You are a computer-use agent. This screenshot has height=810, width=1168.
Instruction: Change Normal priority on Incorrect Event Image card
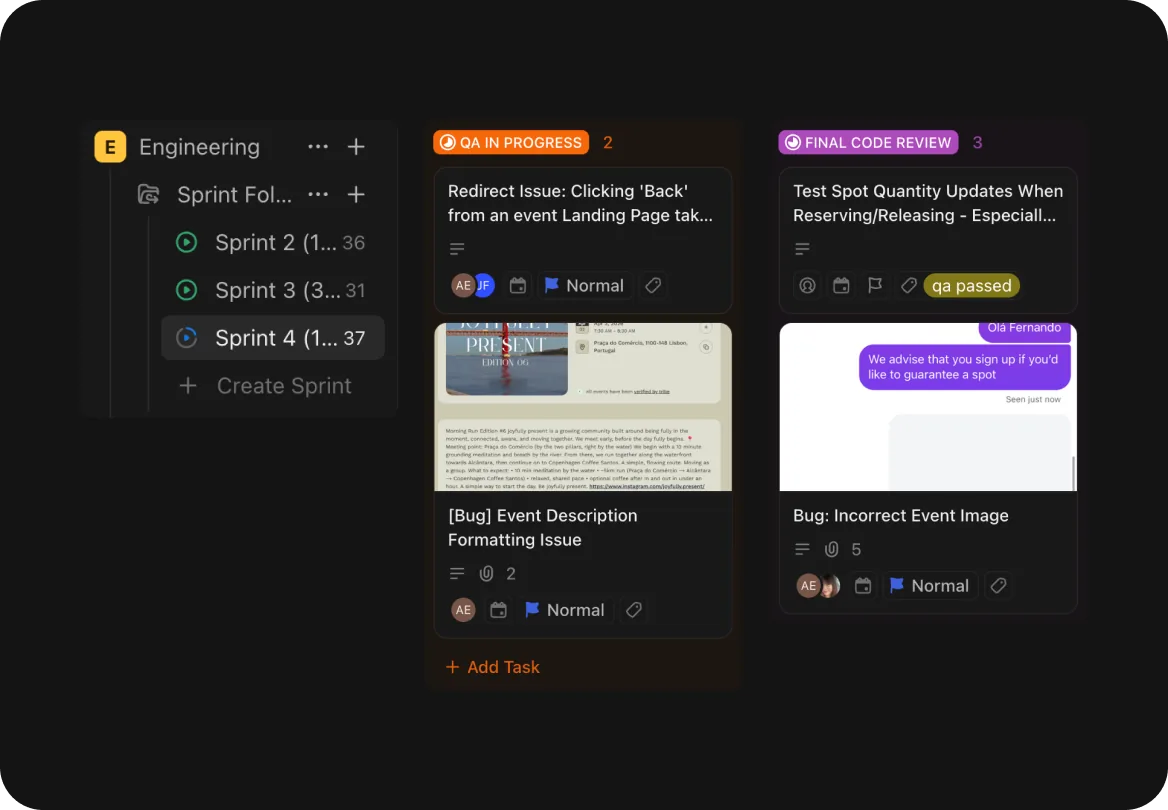point(930,586)
